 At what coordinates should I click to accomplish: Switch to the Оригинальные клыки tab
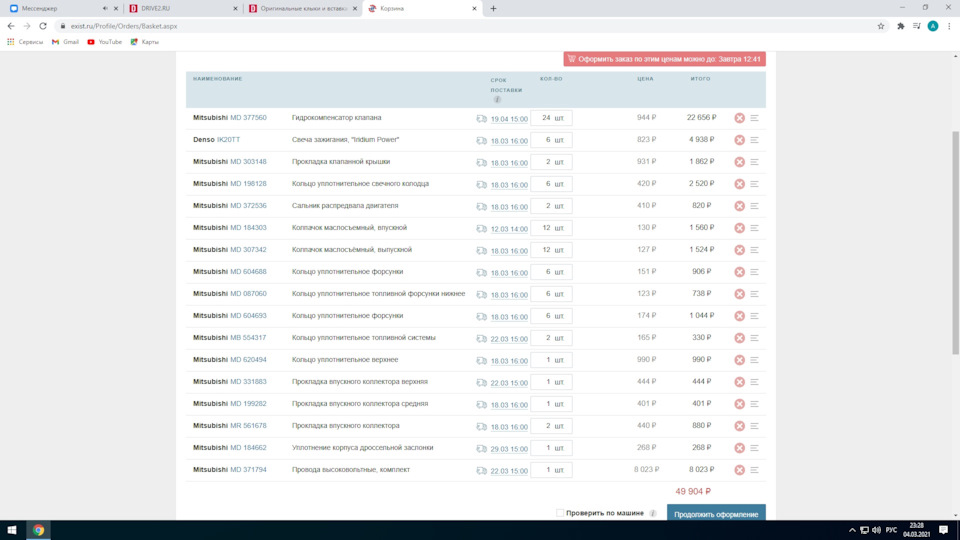click(x=303, y=9)
